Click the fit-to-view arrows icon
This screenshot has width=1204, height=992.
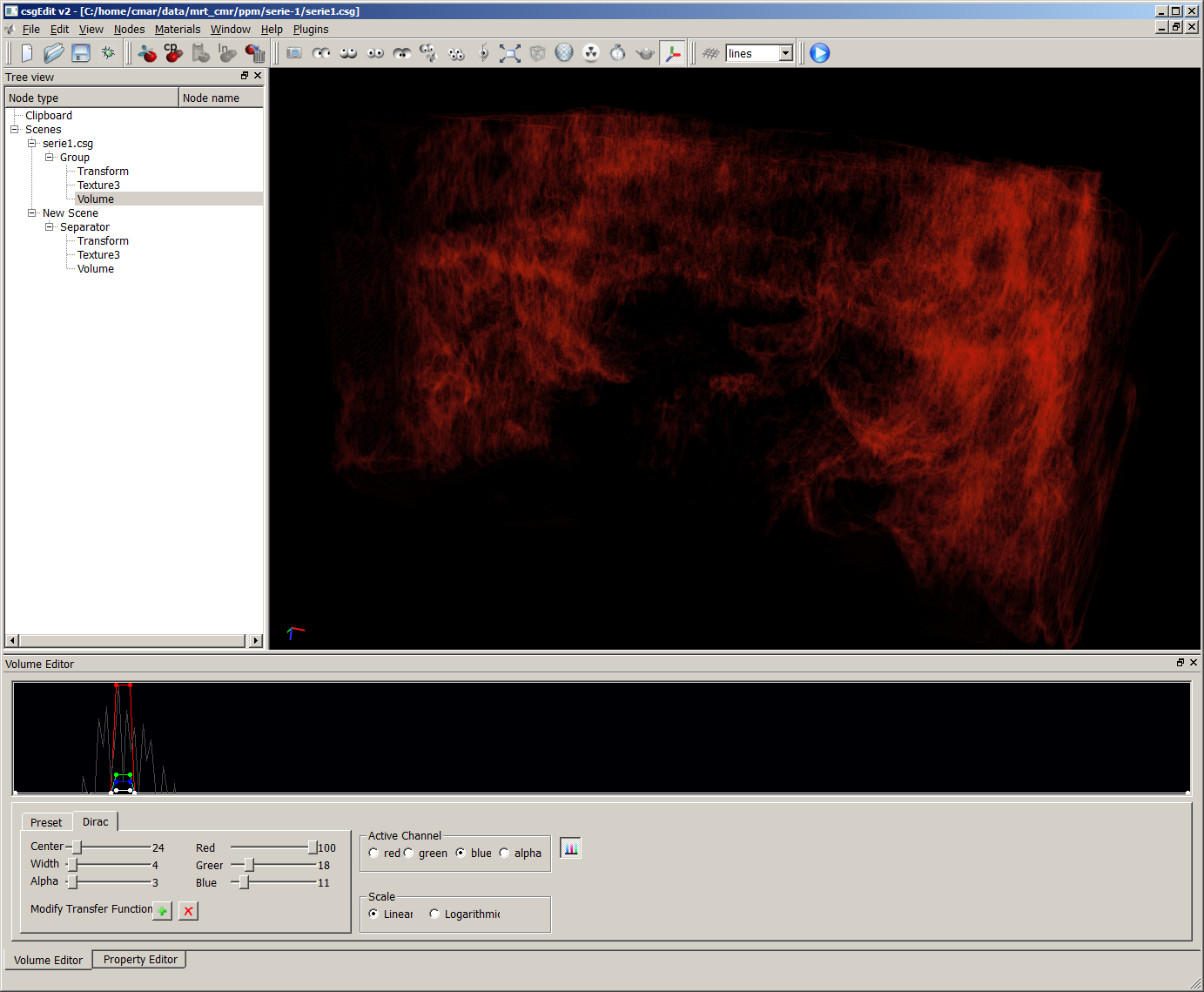pos(510,53)
